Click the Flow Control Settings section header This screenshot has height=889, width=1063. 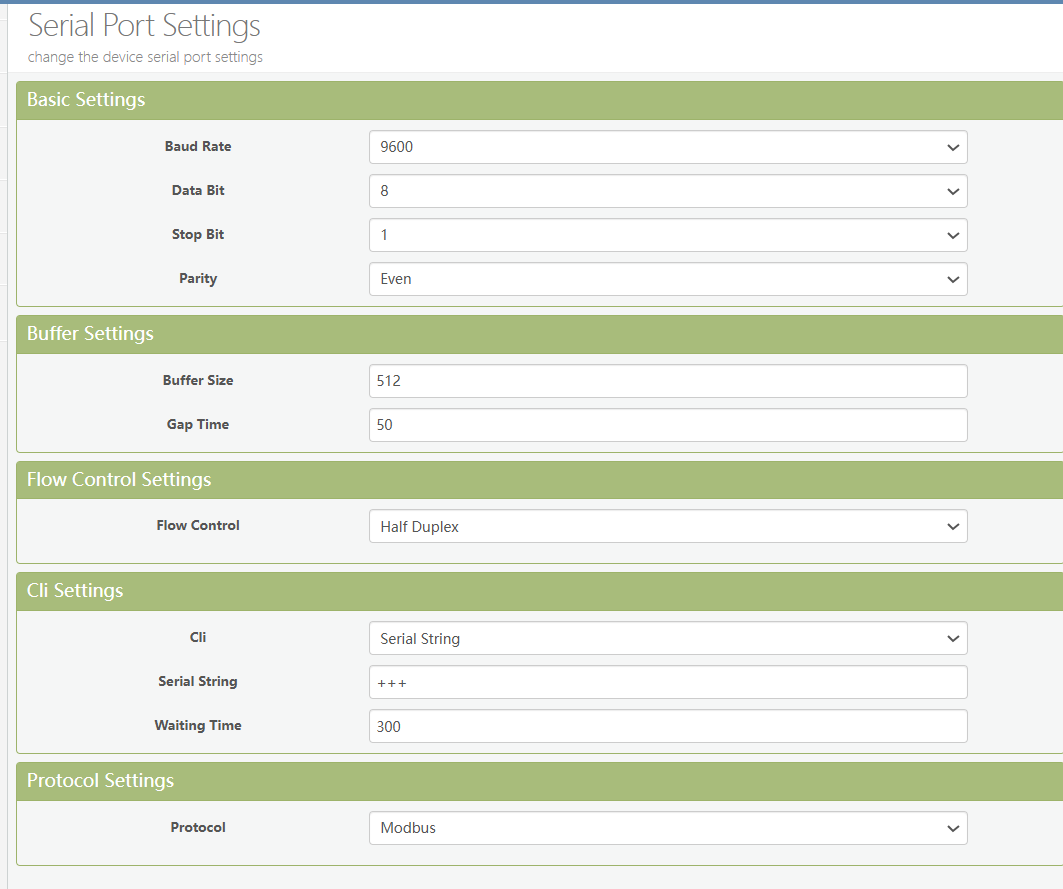point(540,480)
